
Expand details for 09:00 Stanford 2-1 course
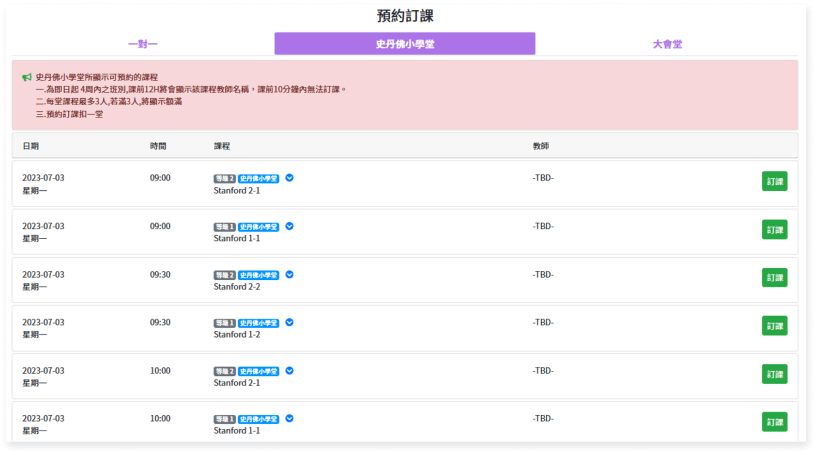pyautogui.click(x=289, y=178)
